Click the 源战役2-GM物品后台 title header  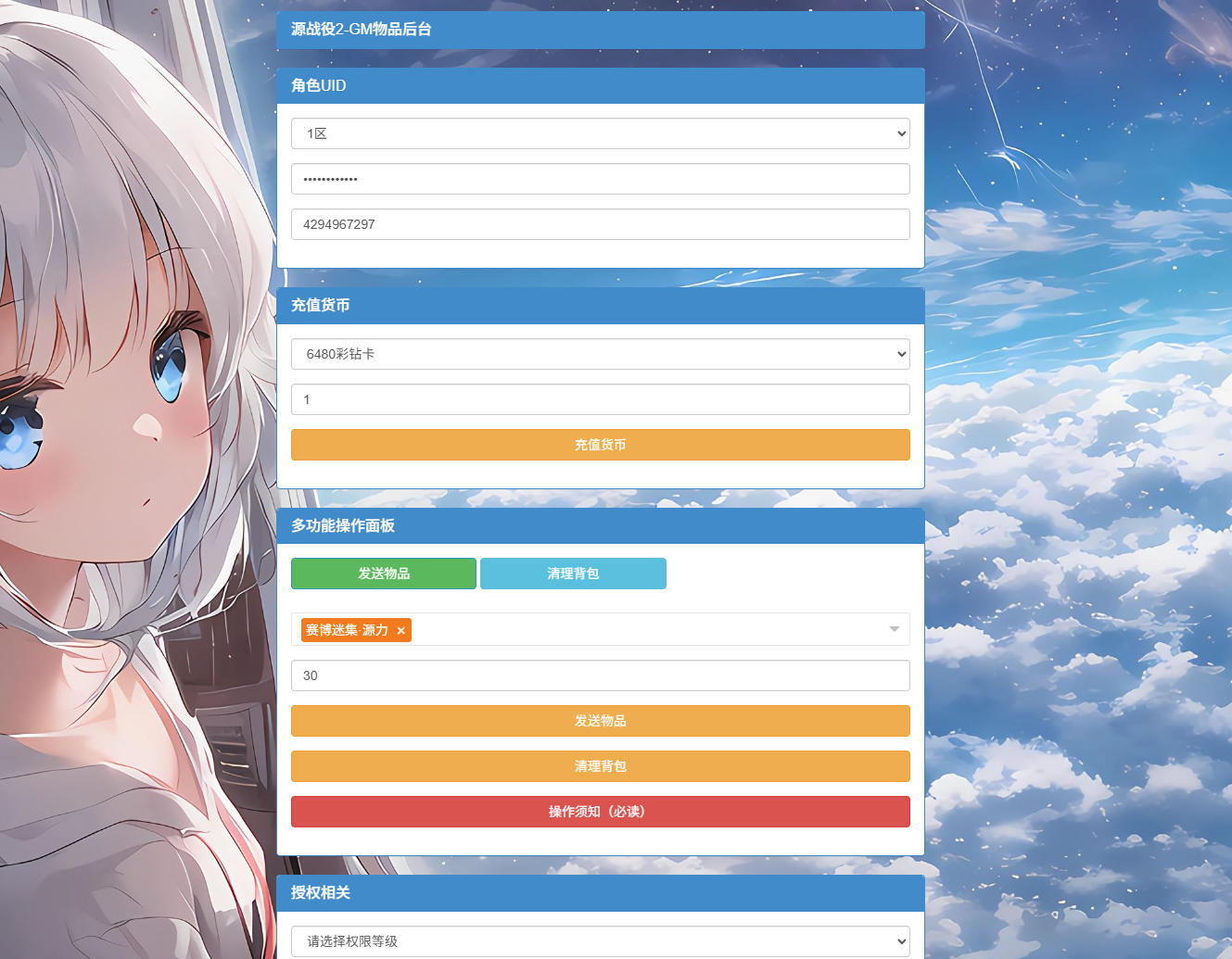(600, 30)
